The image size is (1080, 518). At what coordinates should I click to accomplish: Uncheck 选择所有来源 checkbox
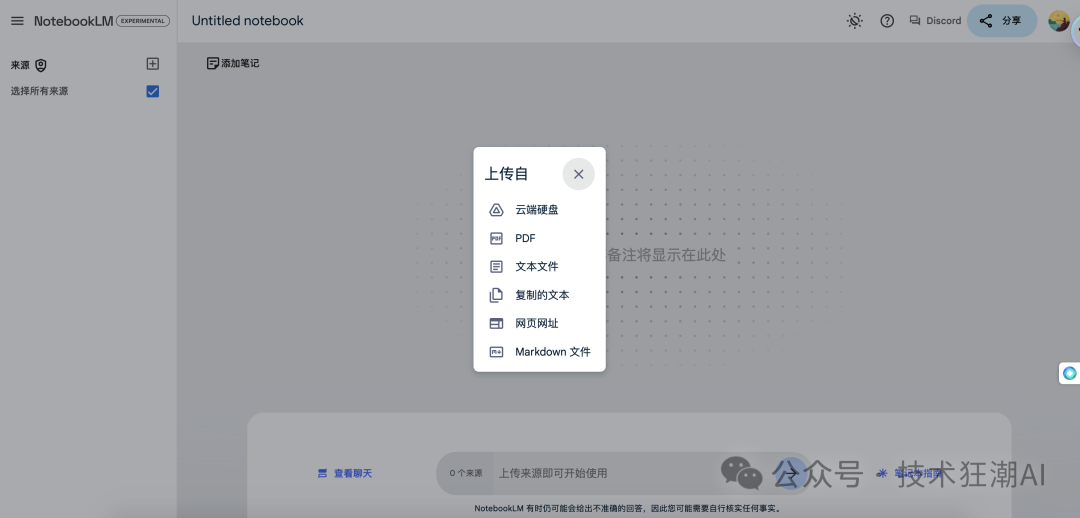(153, 91)
